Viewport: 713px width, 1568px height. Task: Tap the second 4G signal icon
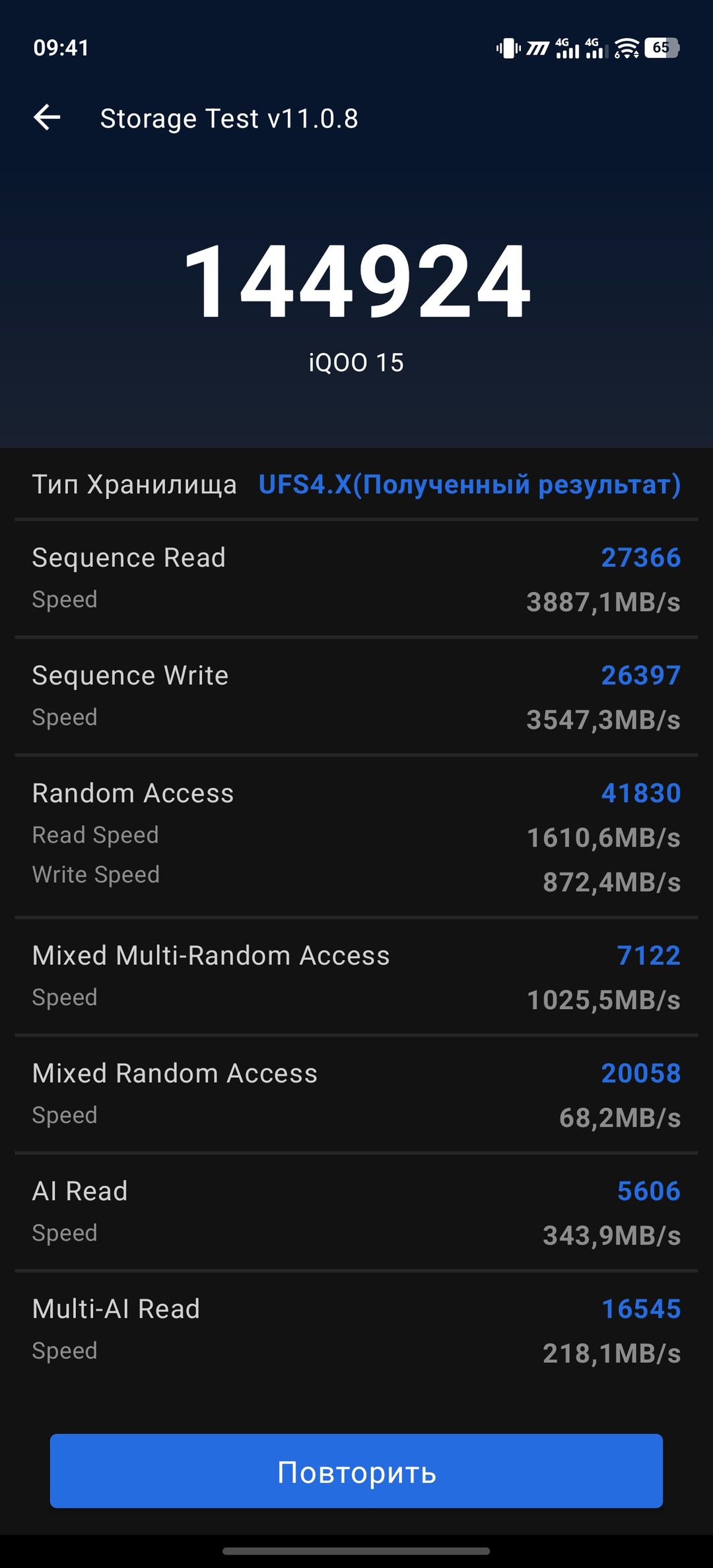[597, 48]
